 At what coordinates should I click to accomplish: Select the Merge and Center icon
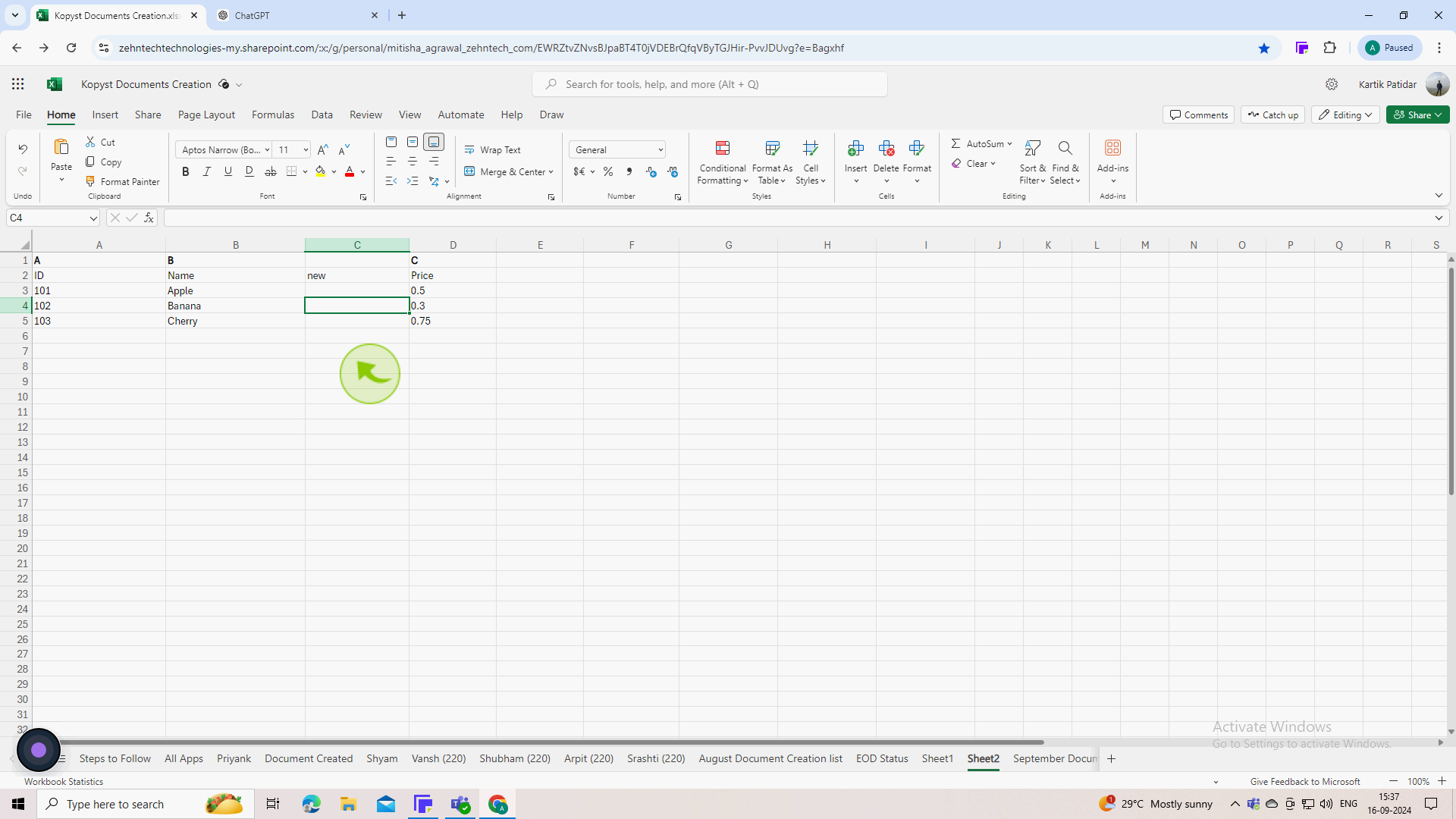(470, 171)
